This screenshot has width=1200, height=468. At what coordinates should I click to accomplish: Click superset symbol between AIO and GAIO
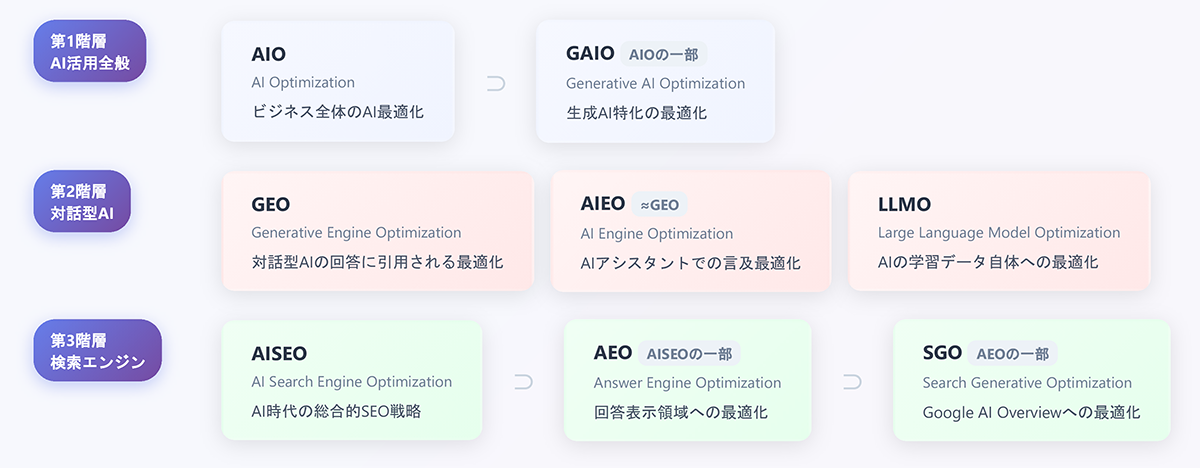pyautogui.click(x=496, y=83)
